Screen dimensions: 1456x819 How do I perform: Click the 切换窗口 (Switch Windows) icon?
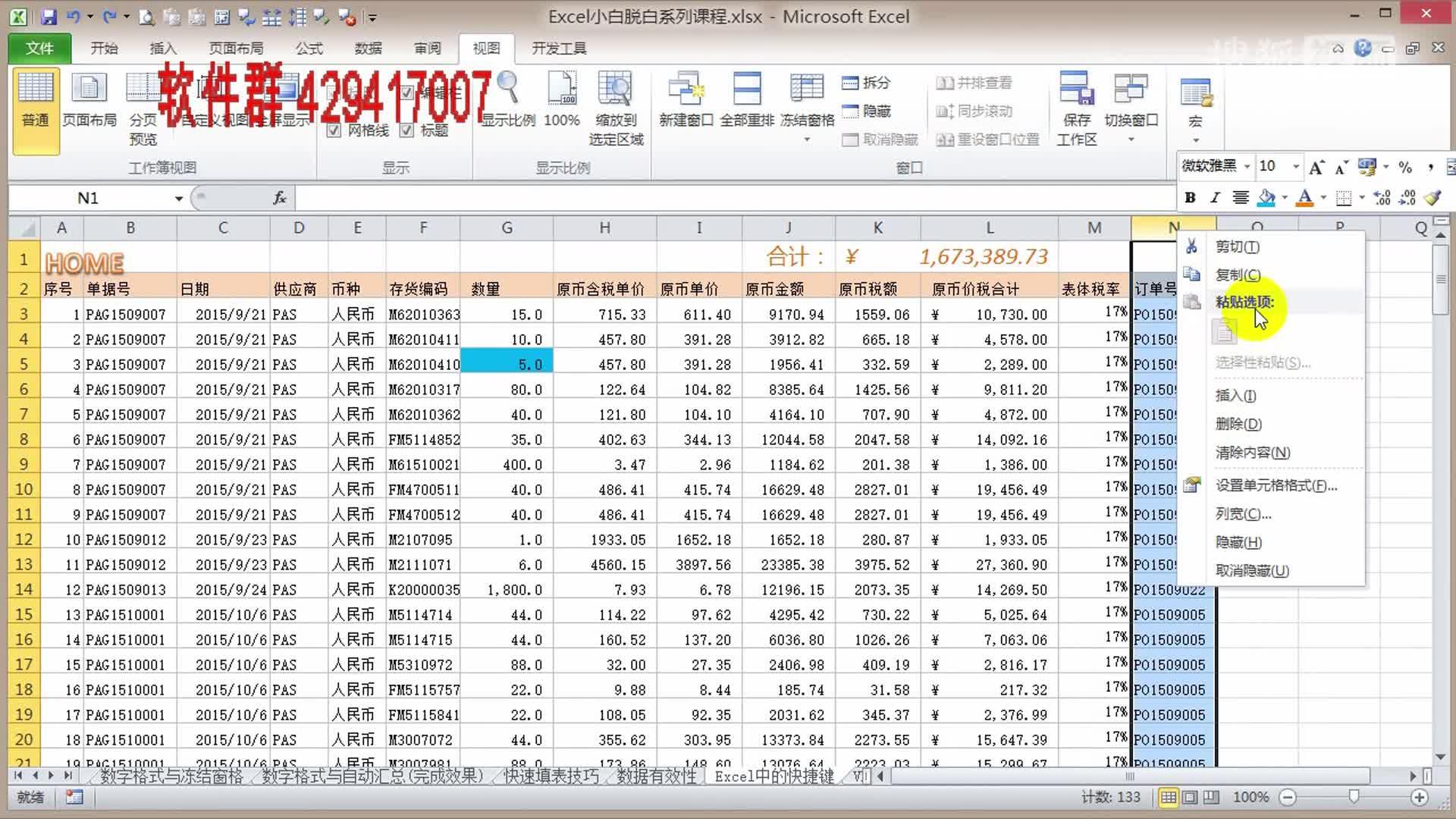[1132, 99]
